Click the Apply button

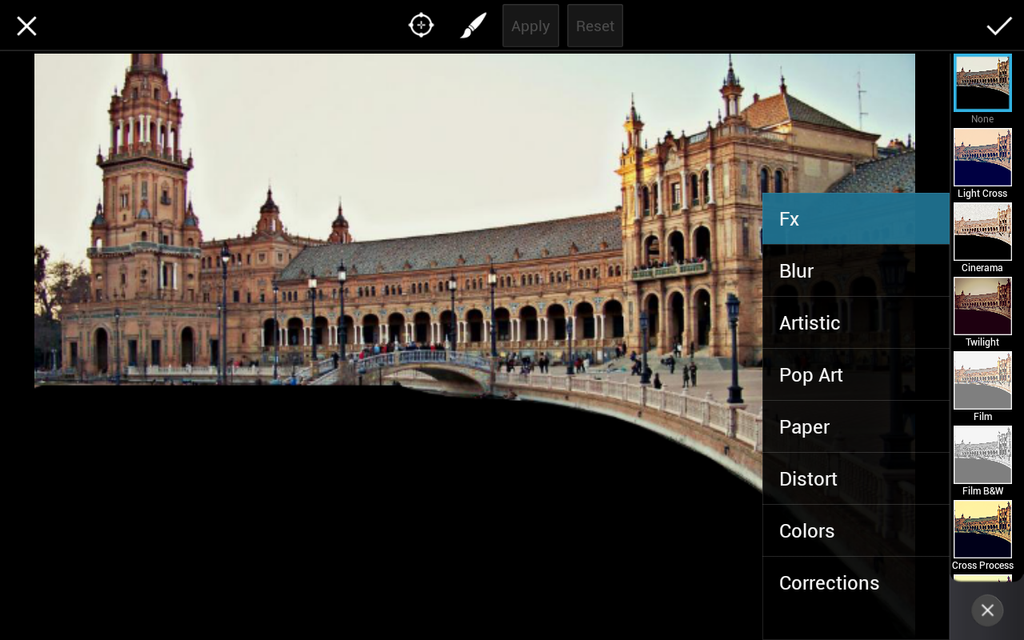click(530, 26)
